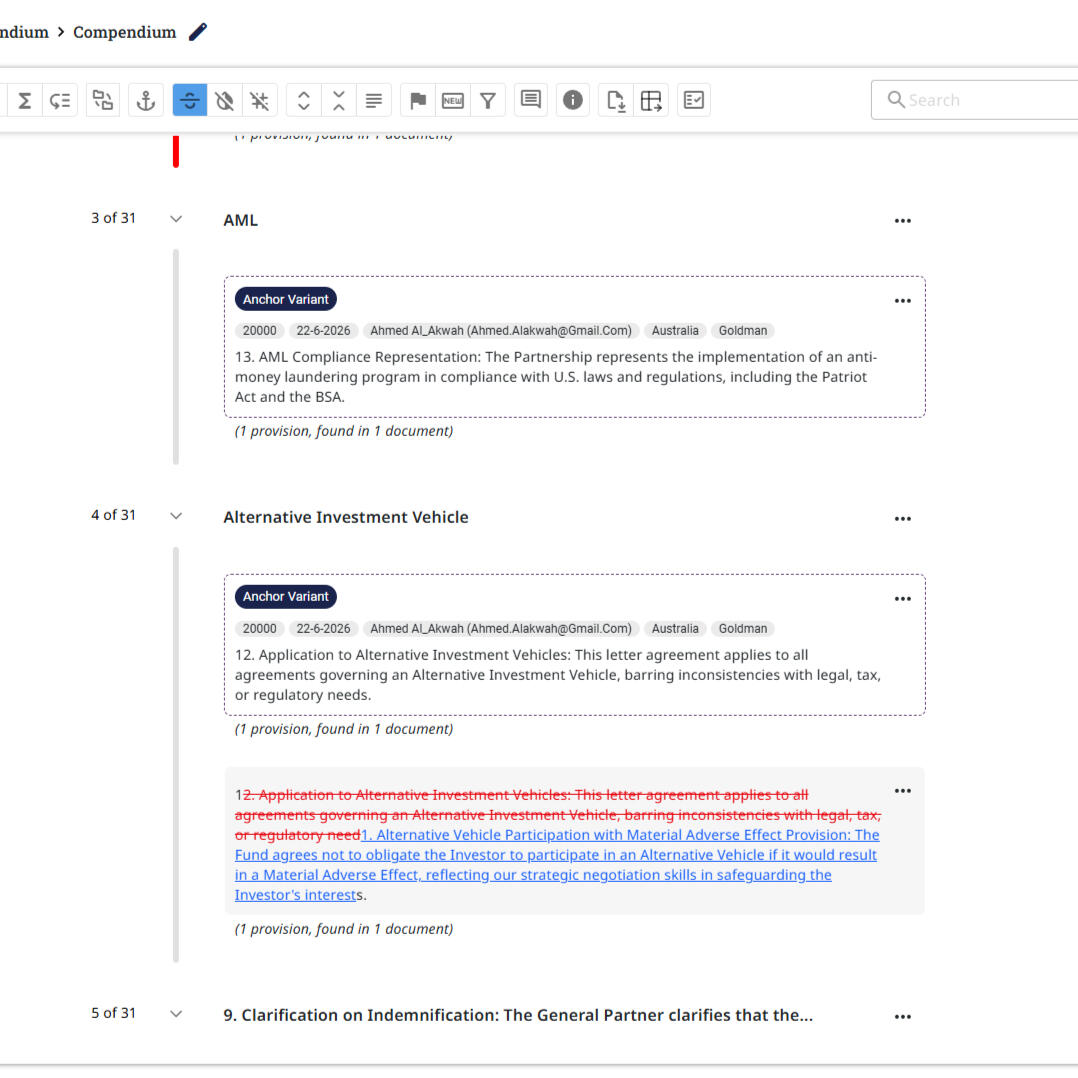
Task: Collapse the AML section chevron
Action: pyautogui.click(x=176, y=219)
